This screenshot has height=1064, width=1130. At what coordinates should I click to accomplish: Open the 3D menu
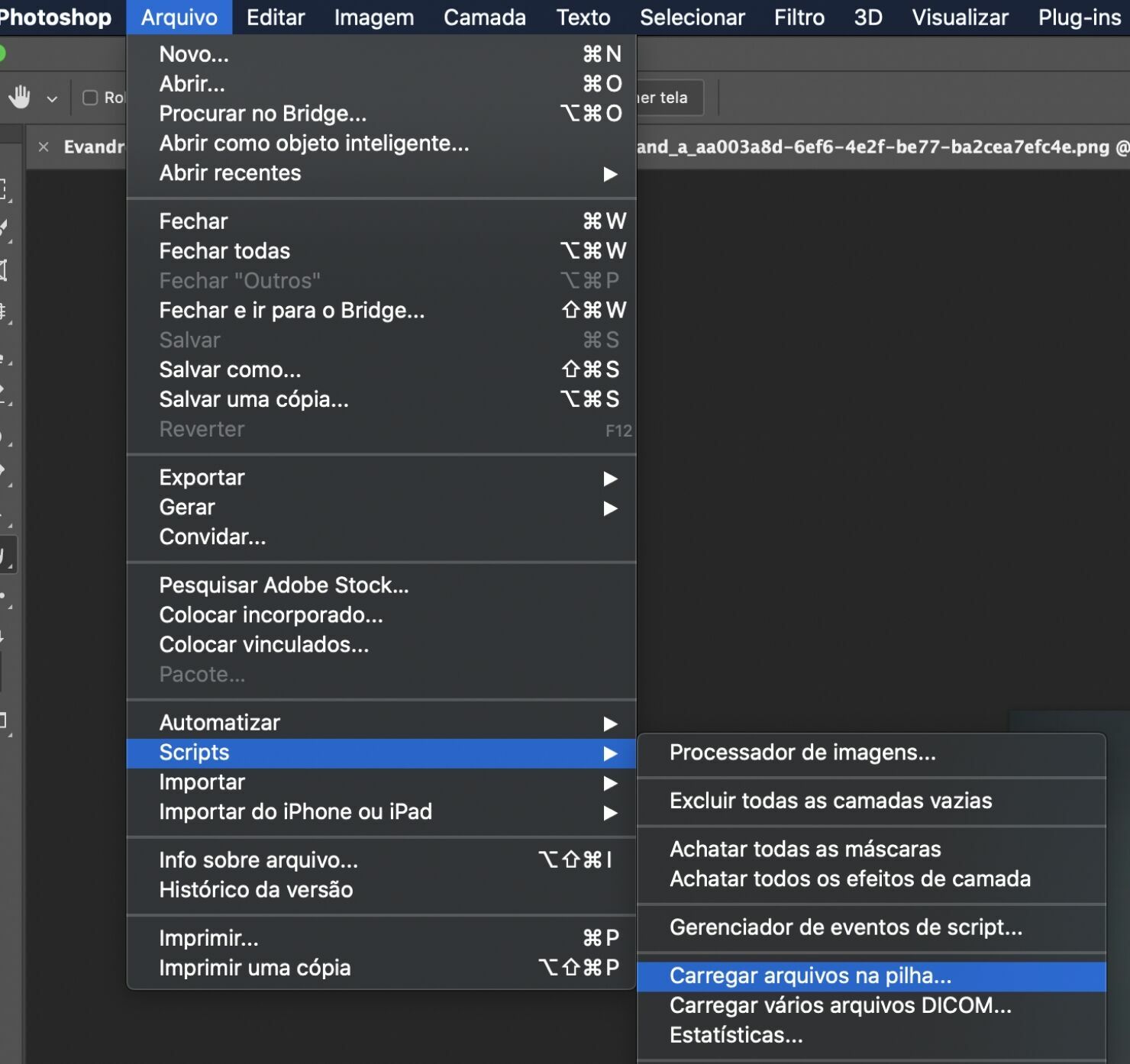868,17
